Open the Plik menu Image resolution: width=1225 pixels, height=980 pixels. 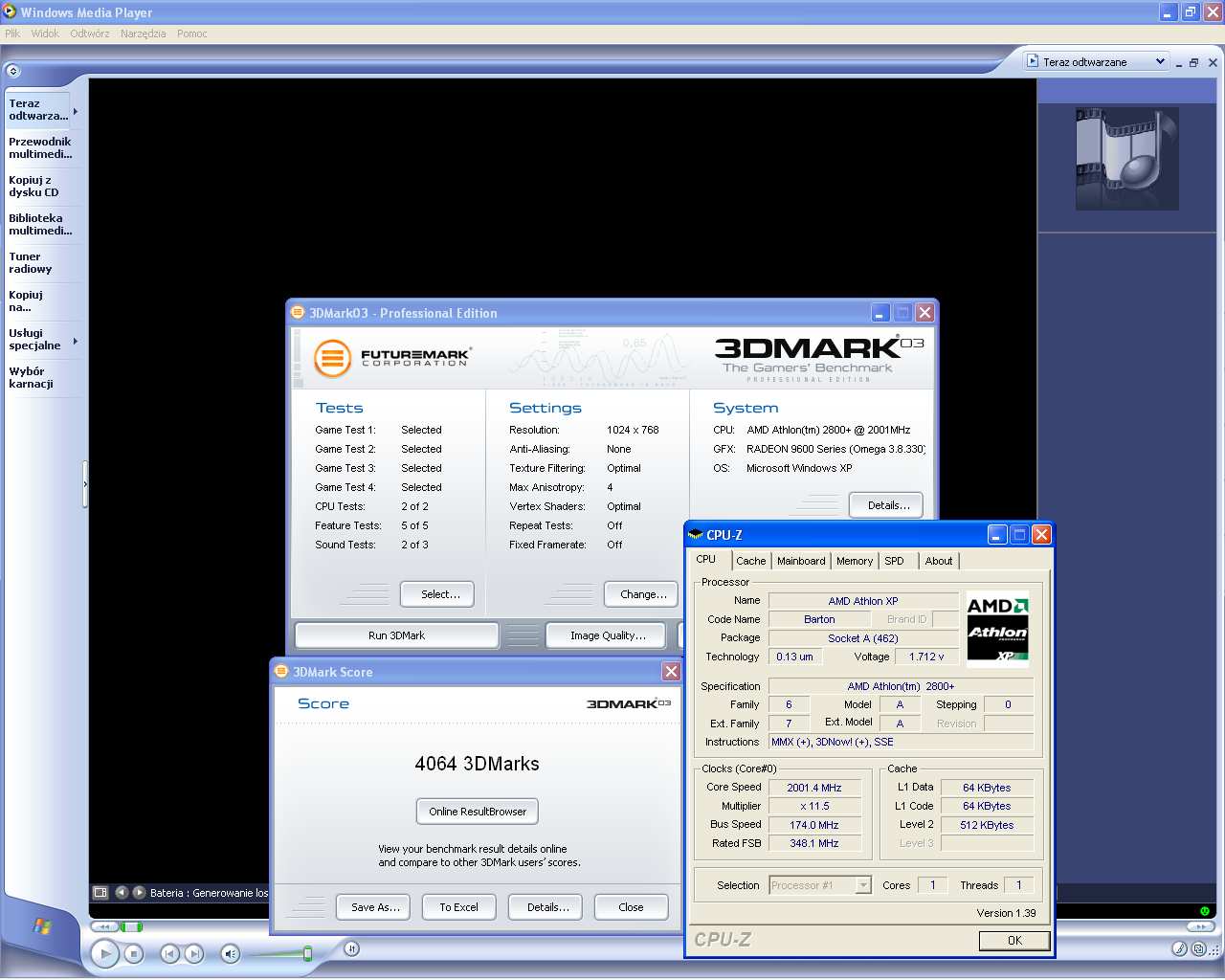pos(12,33)
